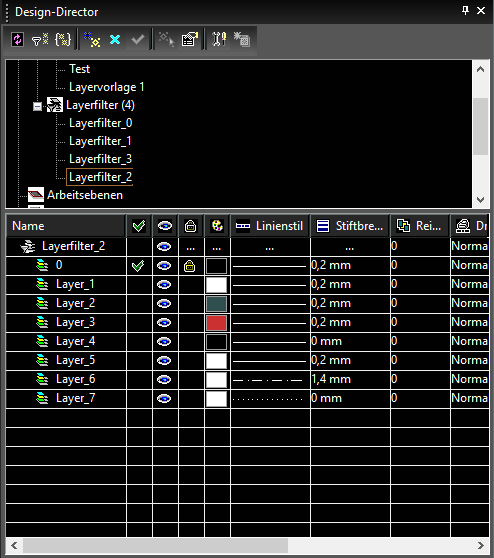The width and height of the screenshot is (494, 558).
Task: Click the Layer_7 stack icon
Action: click(x=42, y=398)
